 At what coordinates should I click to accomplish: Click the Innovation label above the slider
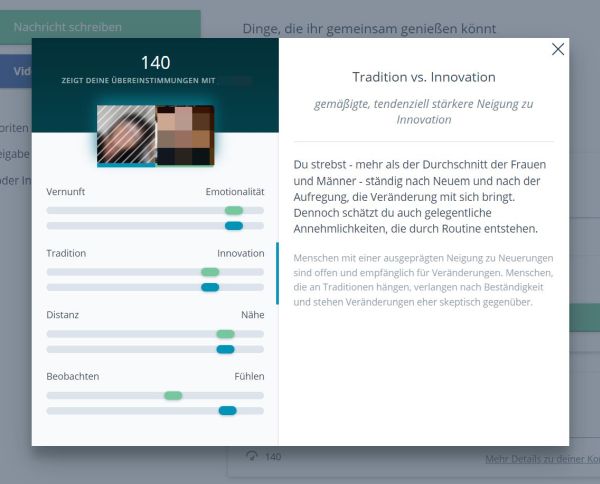241,253
